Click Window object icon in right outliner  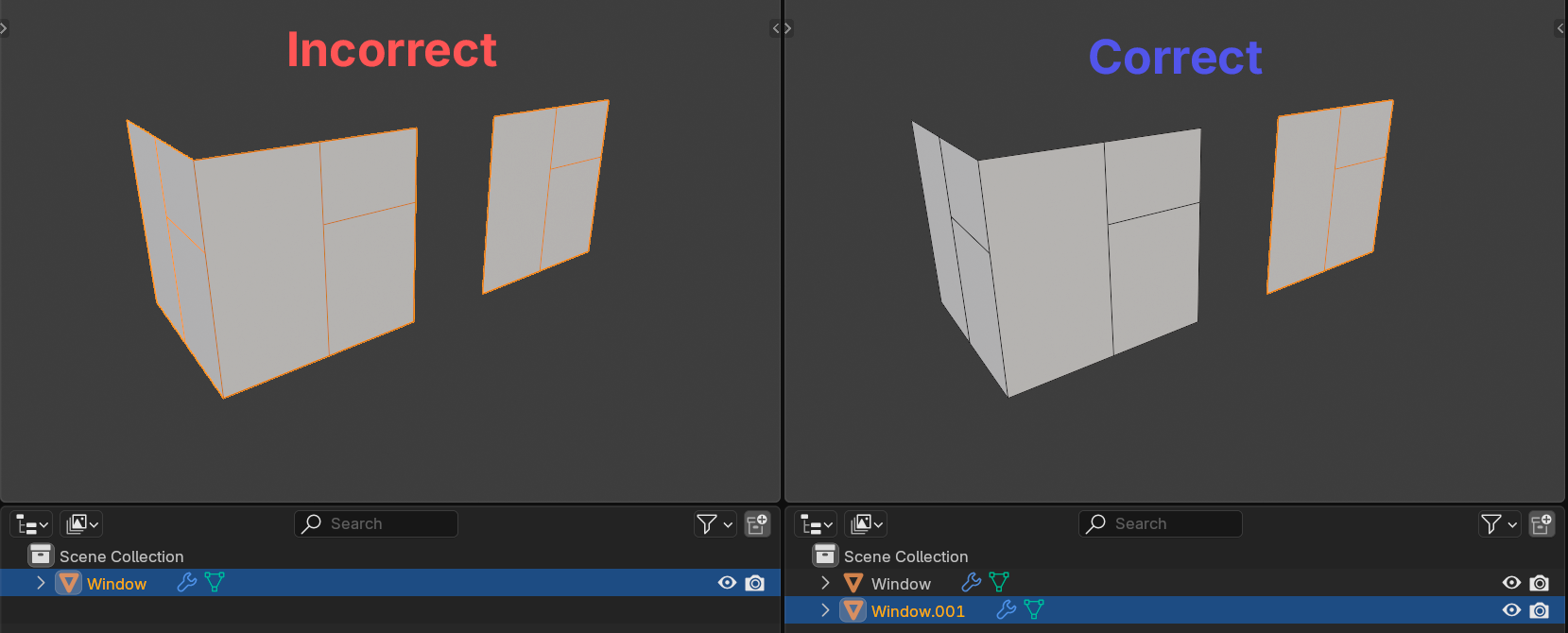point(853,583)
